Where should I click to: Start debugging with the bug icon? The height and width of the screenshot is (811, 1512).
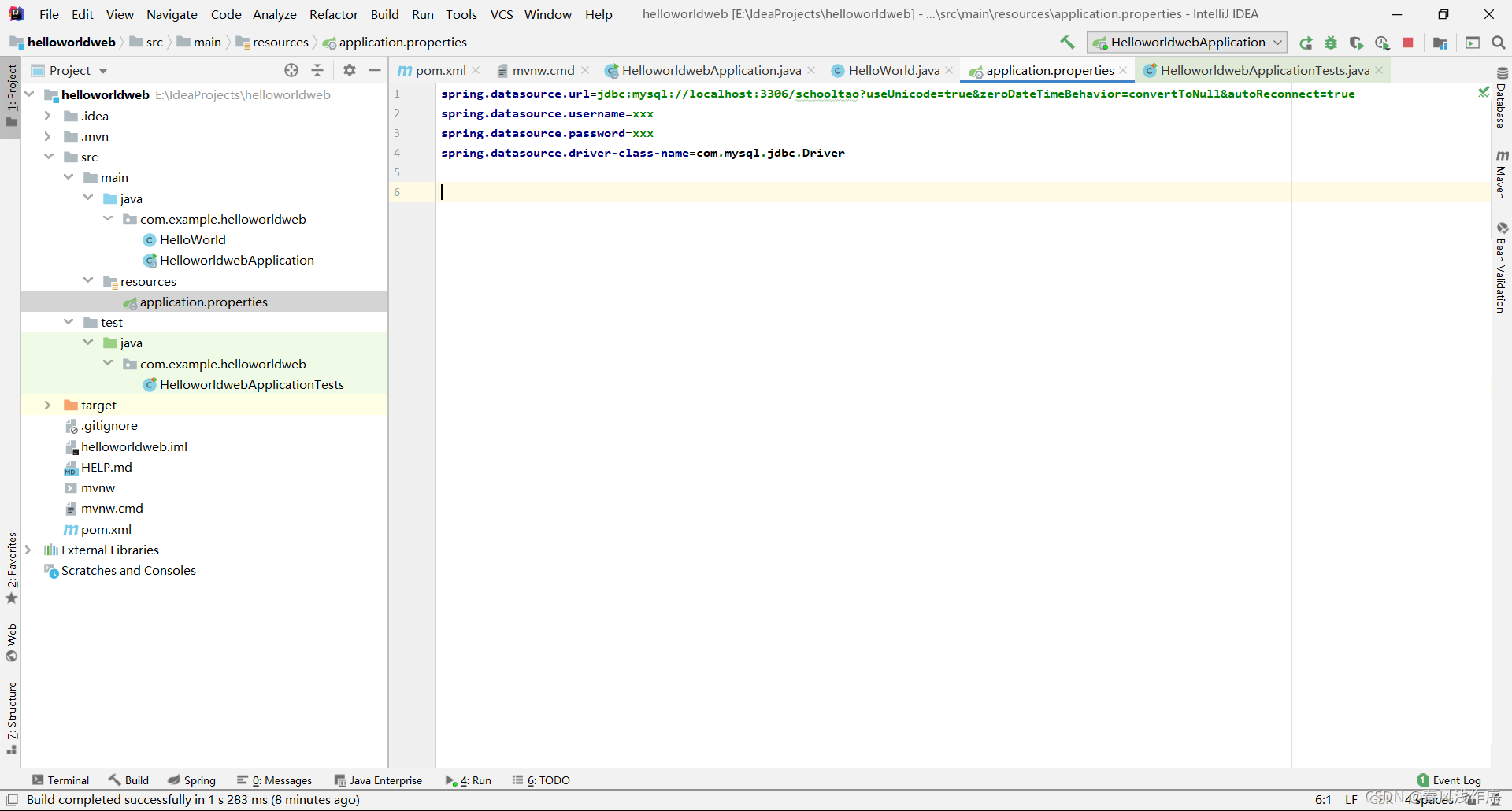[x=1331, y=43]
